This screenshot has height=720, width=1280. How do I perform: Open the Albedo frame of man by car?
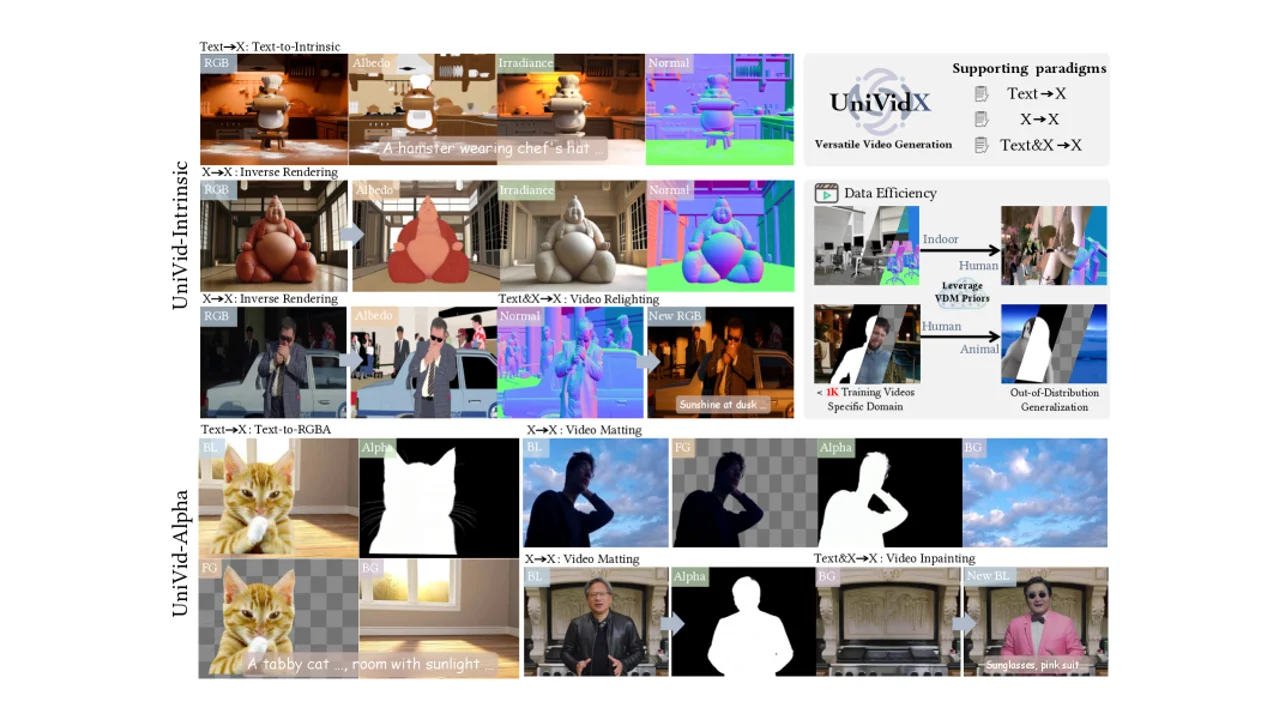point(424,362)
